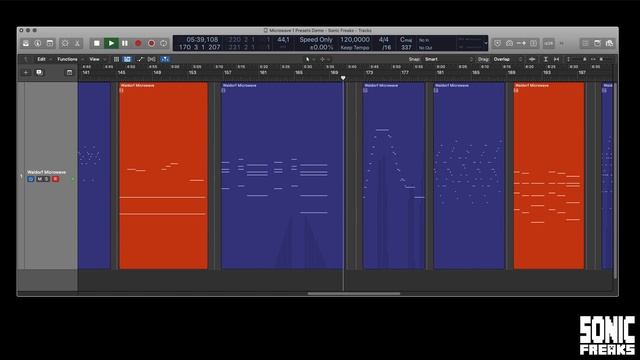Show the Toolbar using the control bar icon
This screenshot has height=360, width=640.
click(x=50, y=43)
